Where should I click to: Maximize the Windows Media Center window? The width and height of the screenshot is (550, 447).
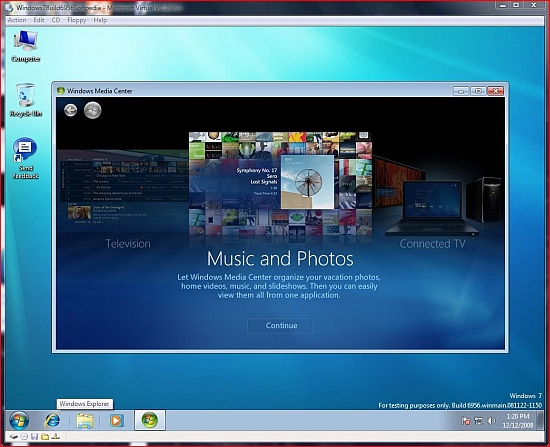478,91
